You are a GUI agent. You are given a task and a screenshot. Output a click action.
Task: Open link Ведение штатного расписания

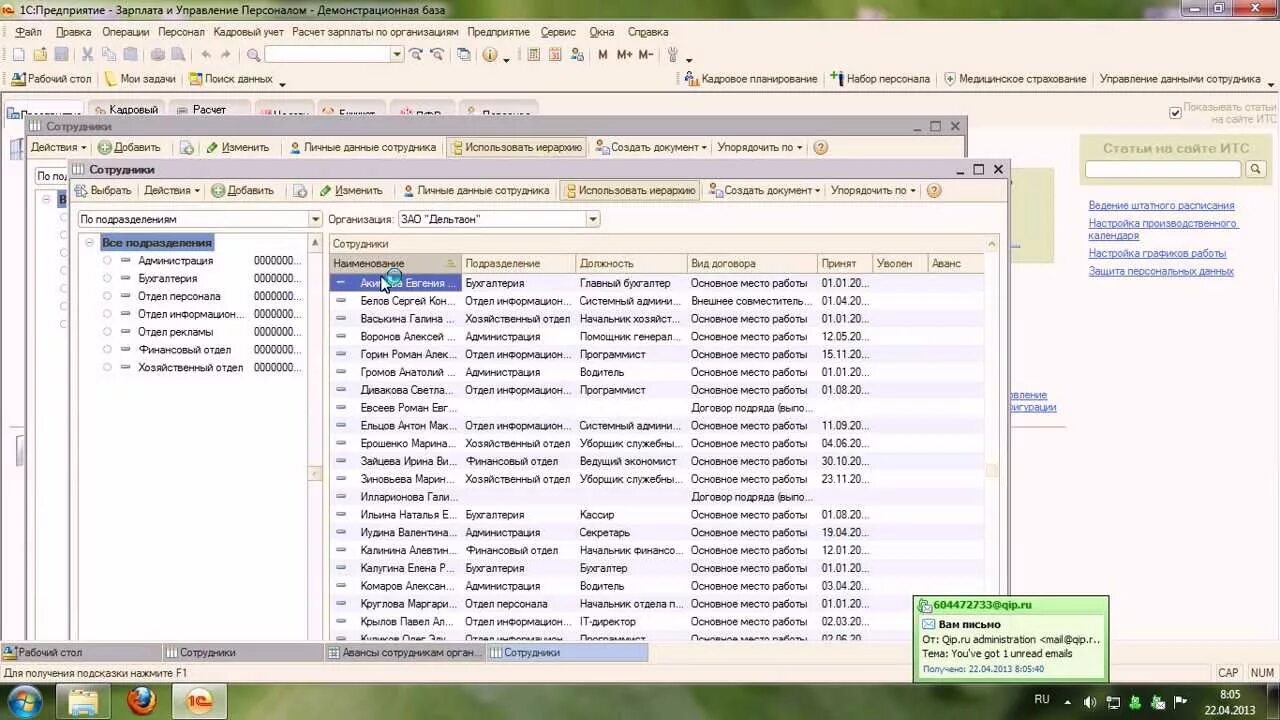pyautogui.click(x=1161, y=206)
